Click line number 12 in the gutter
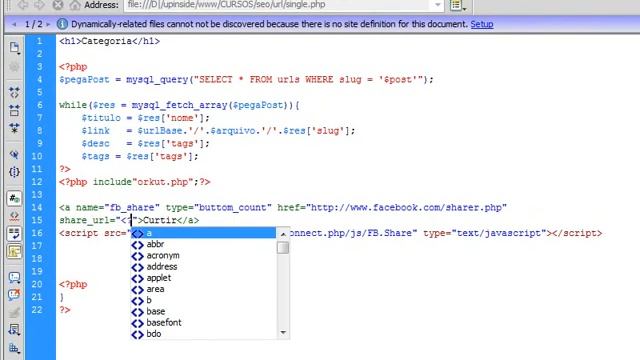640x360 pixels. pos(37,182)
